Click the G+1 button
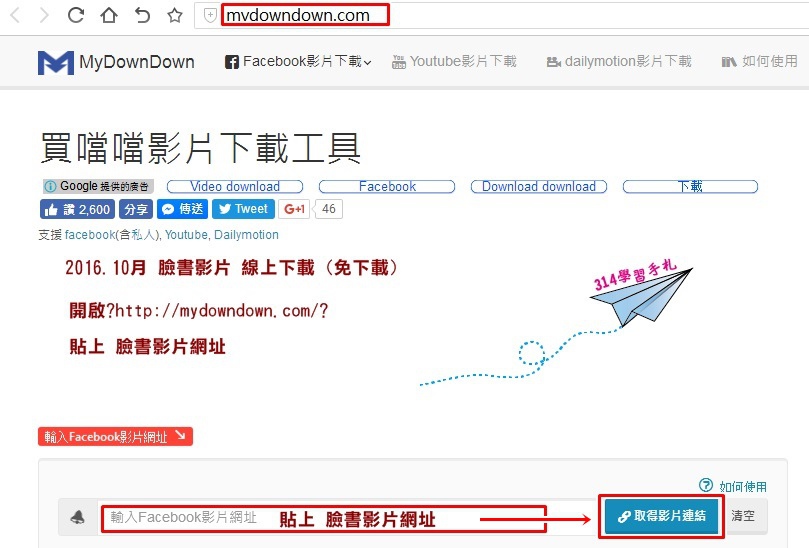Viewport: 809px width, 548px height. click(x=294, y=209)
